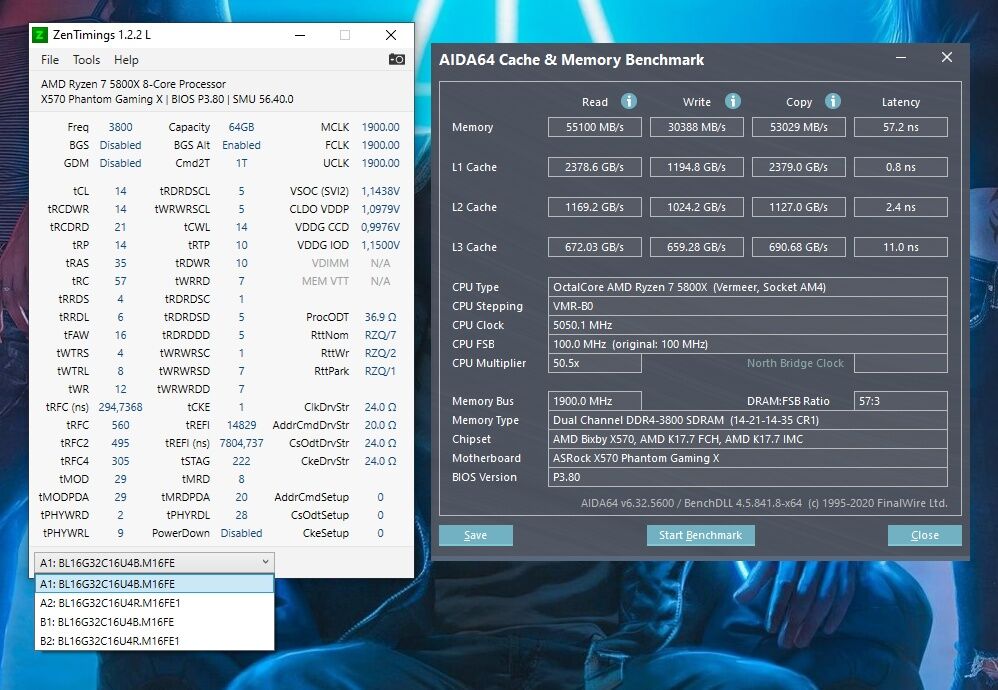Screen dimensions: 998x690
Task: Click the tREFI value 14829
Action: tap(241, 425)
